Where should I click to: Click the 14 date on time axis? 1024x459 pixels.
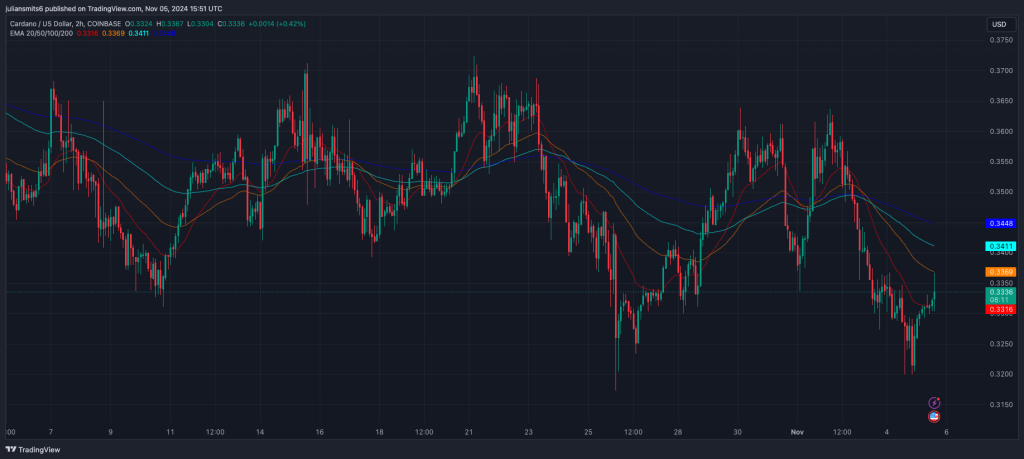coord(260,432)
